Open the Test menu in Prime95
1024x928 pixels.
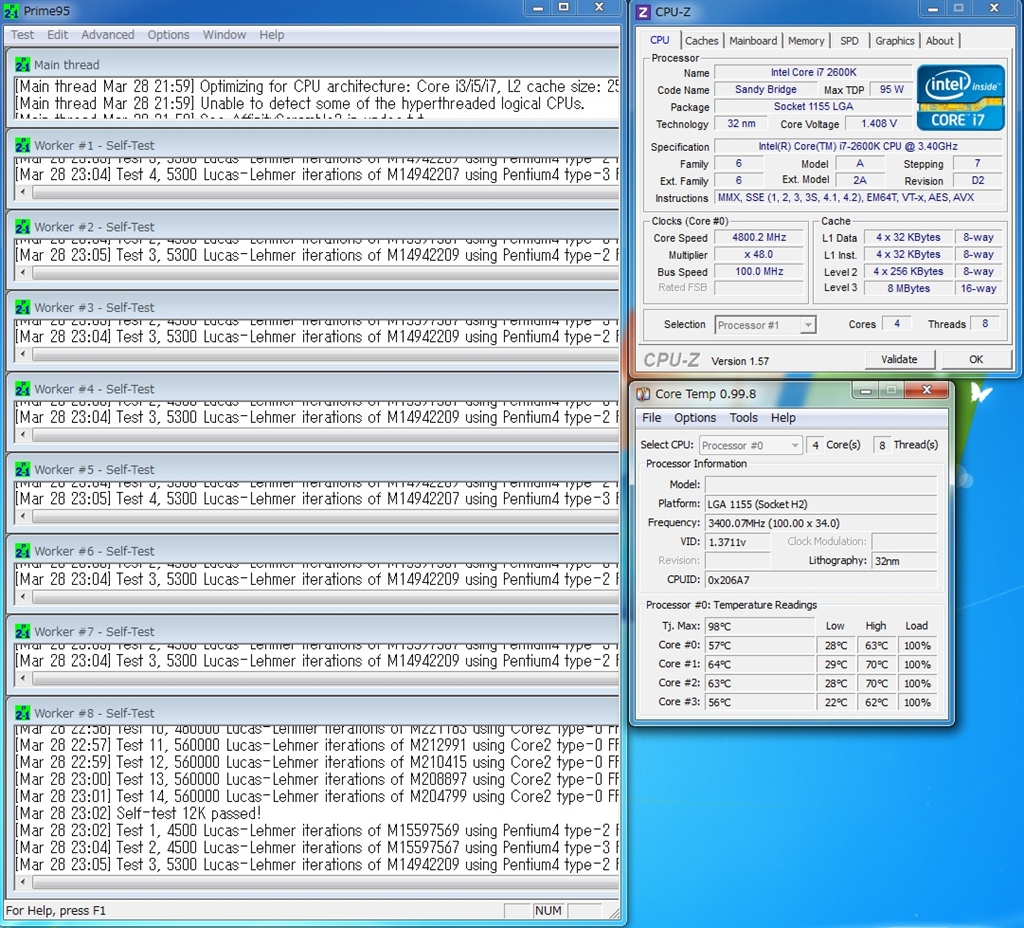click(22, 35)
